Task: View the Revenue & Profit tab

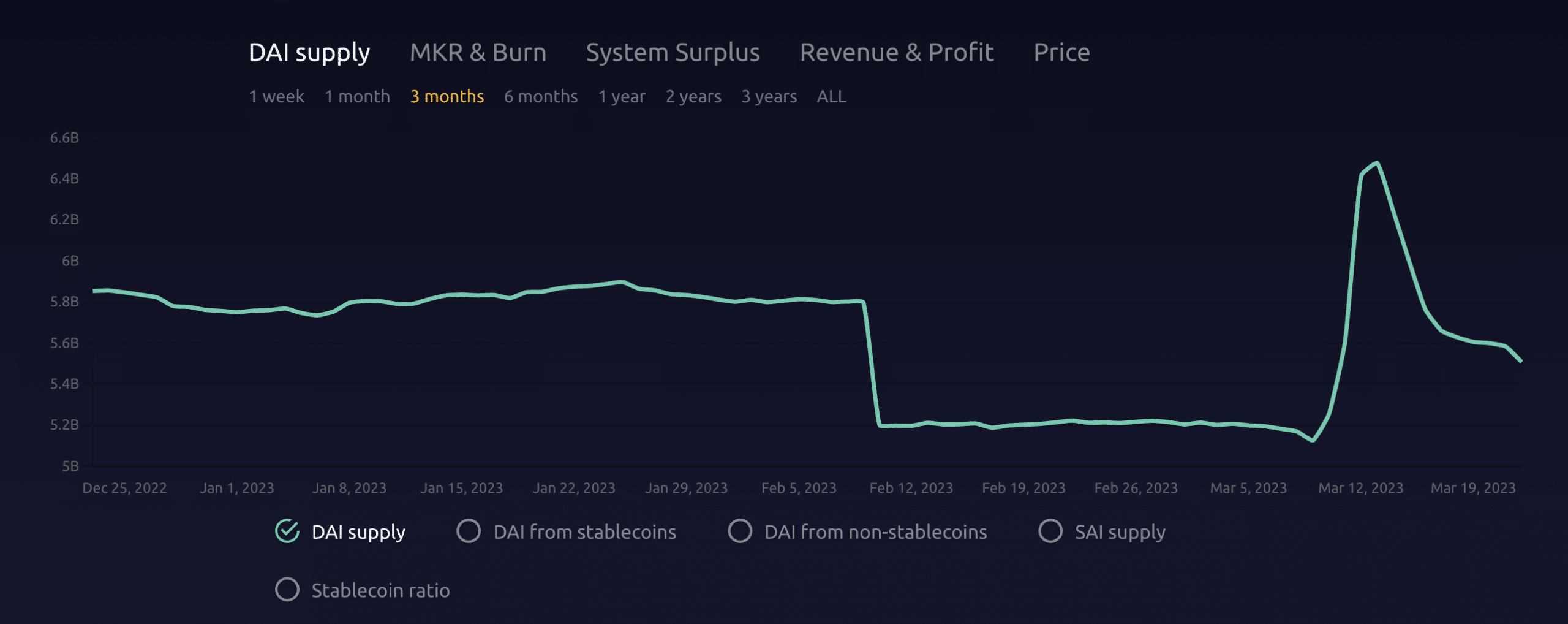Action: tap(897, 53)
